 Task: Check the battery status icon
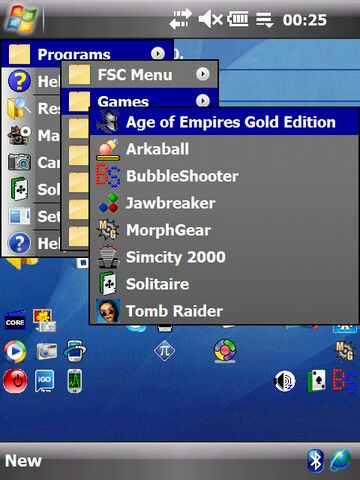click(238, 19)
